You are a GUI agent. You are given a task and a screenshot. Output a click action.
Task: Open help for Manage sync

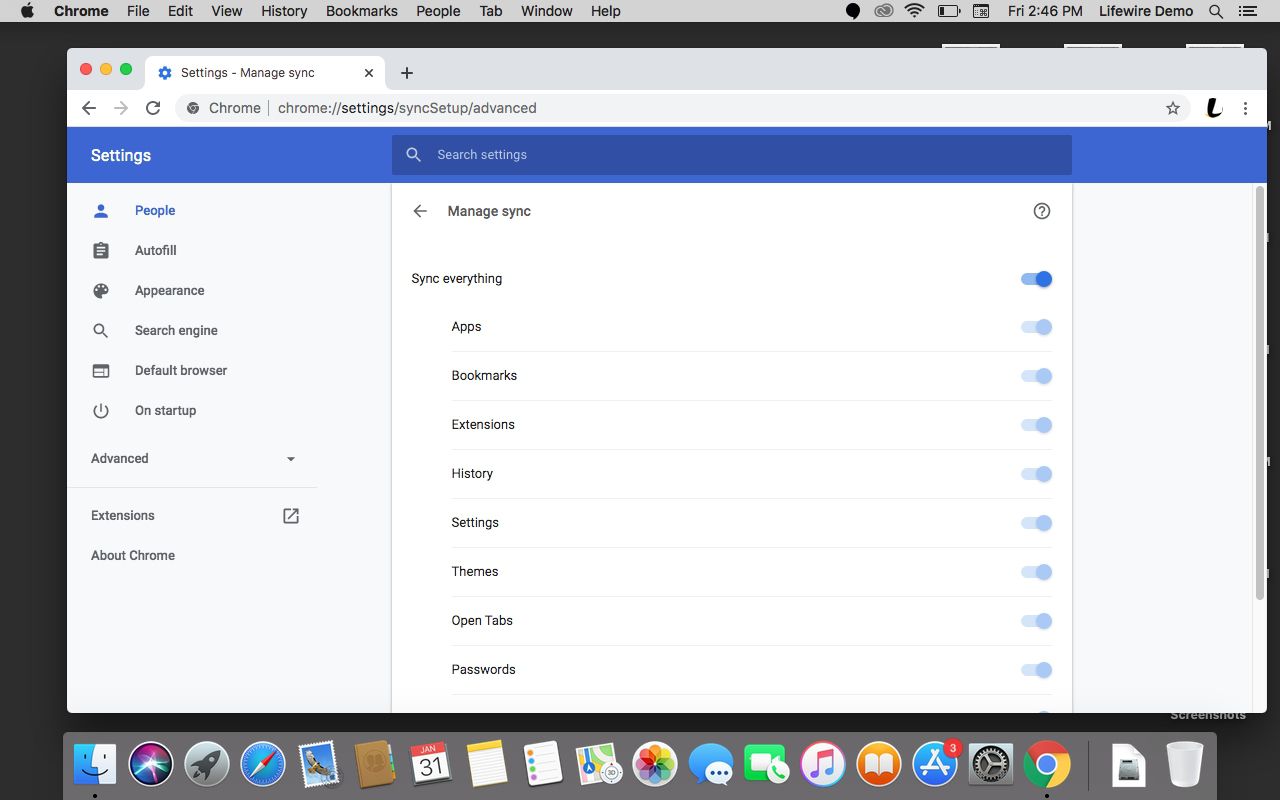(1042, 211)
